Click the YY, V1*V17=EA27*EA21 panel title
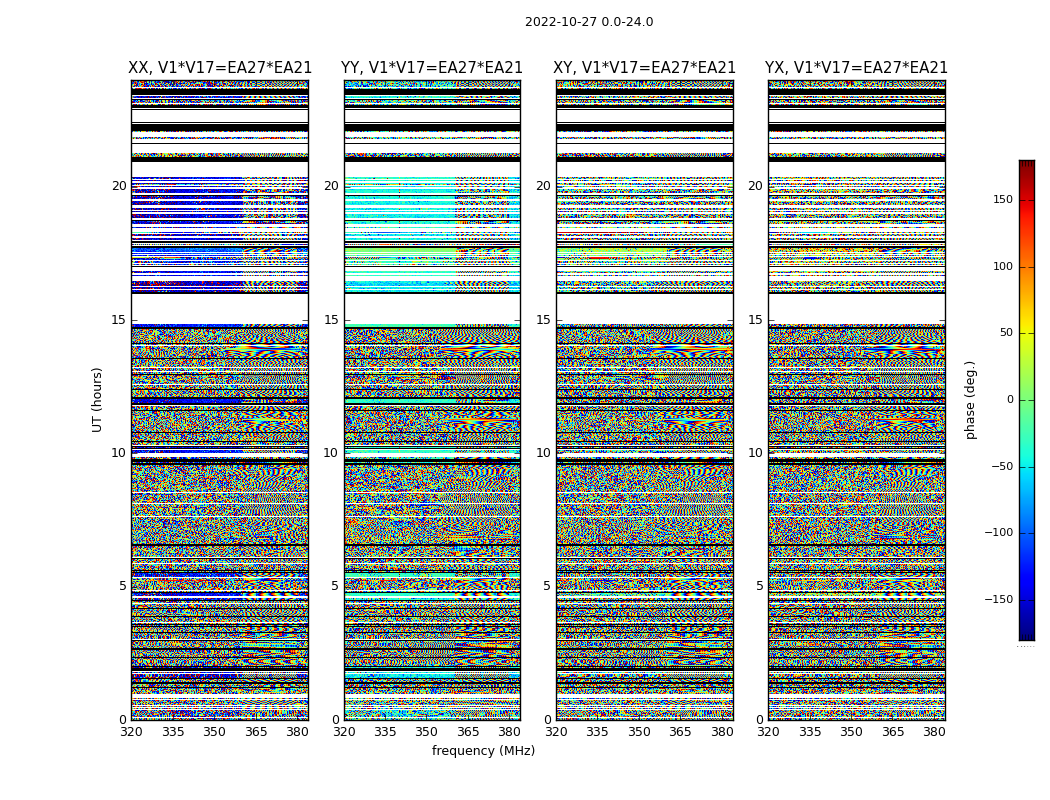The height and width of the screenshot is (800, 1050). 432,68
